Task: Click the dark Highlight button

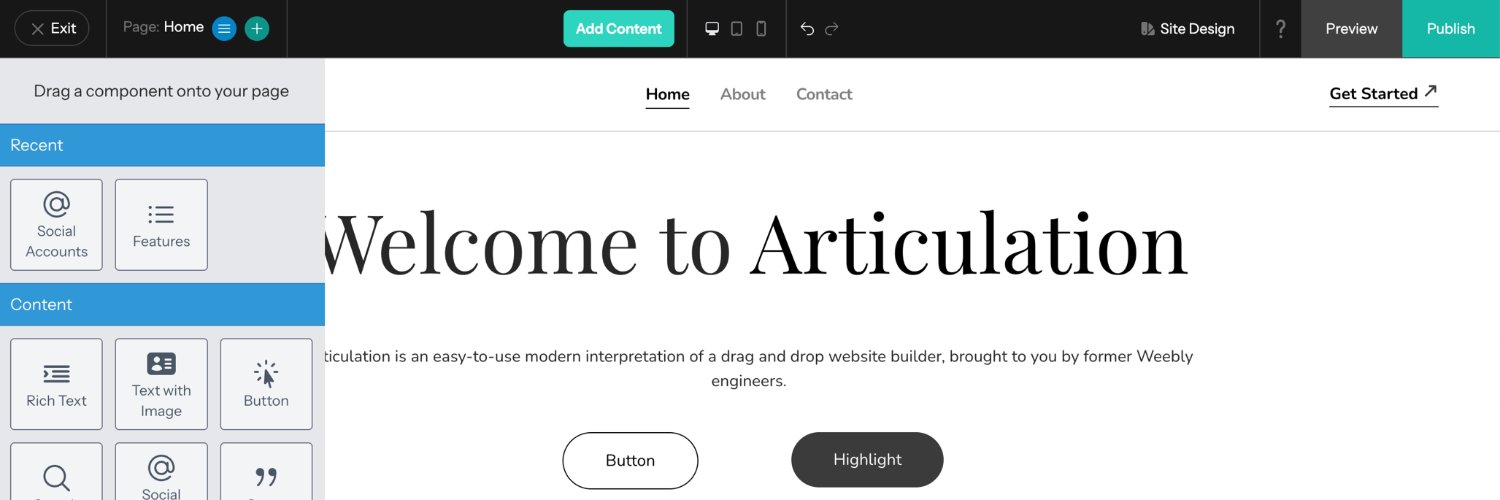Action: (867, 460)
